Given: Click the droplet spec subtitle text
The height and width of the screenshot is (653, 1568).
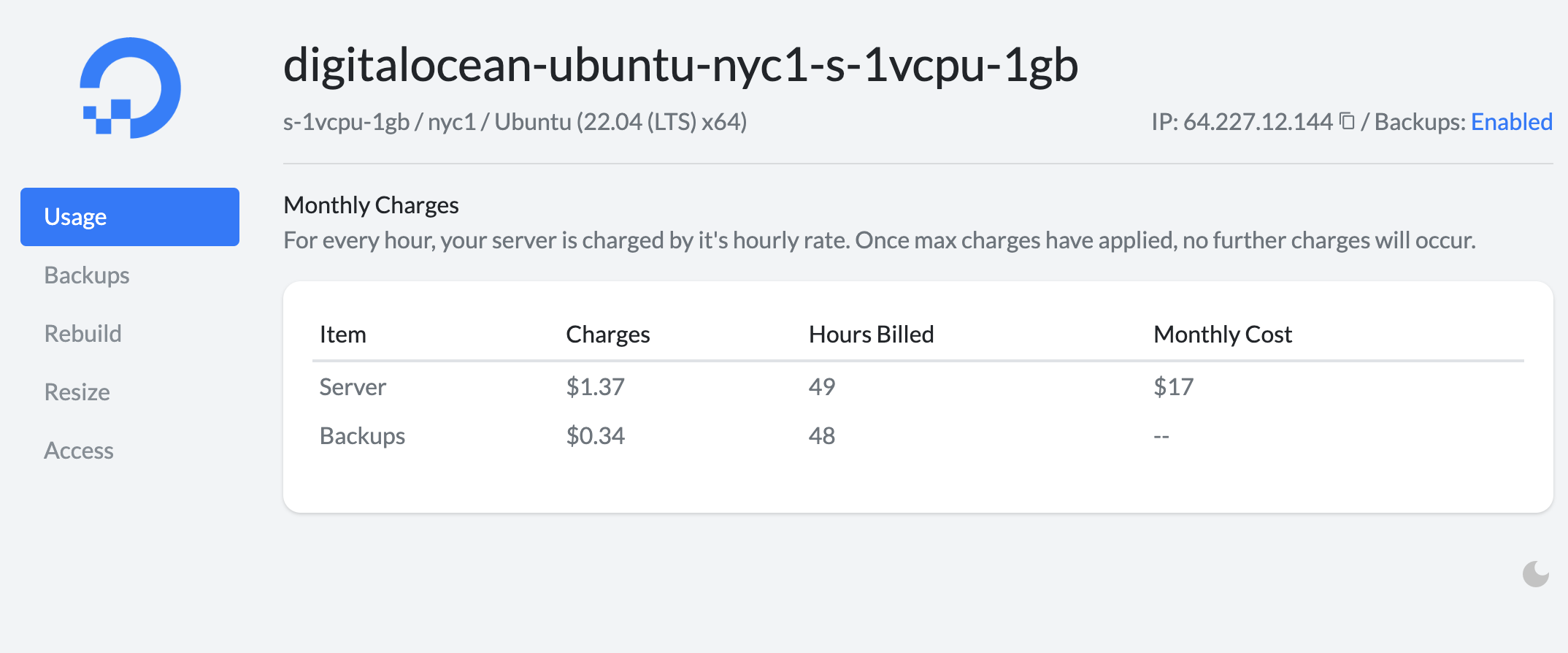Looking at the screenshot, I should coord(515,121).
